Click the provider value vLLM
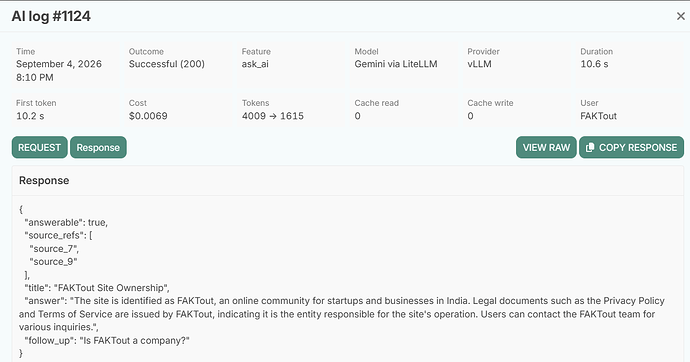This screenshot has height=362, width=690. pyautogui.click(x=480, y=64)
